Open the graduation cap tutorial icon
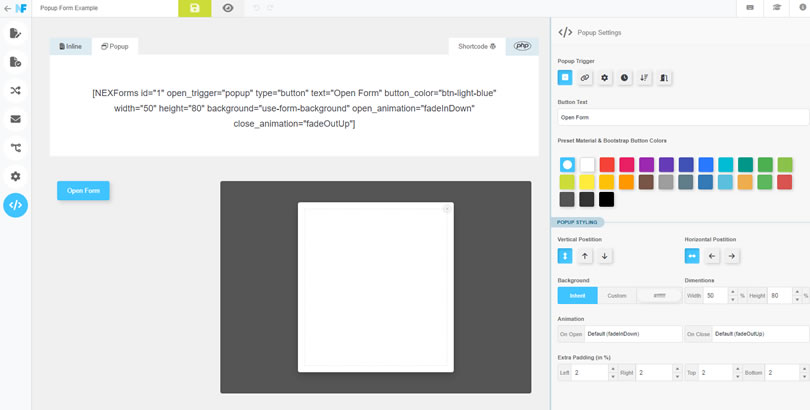Viewport: 810px width, 410px height. click(776, 8)
